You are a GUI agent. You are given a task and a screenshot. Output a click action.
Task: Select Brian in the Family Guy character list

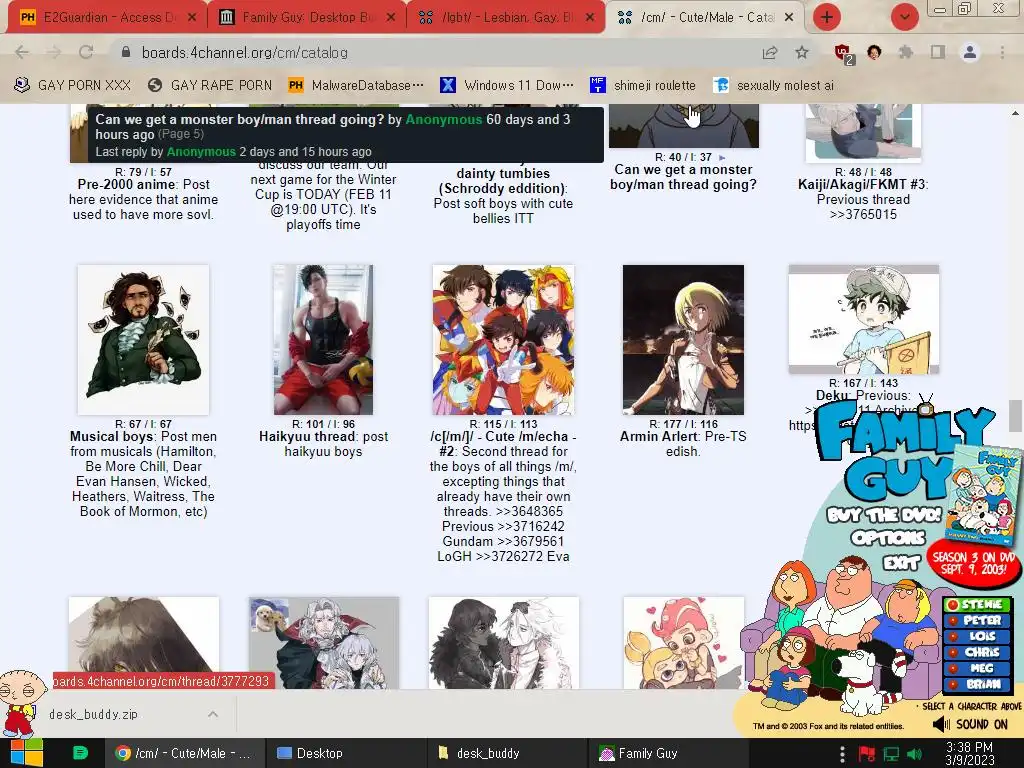(x=976, y=684)
